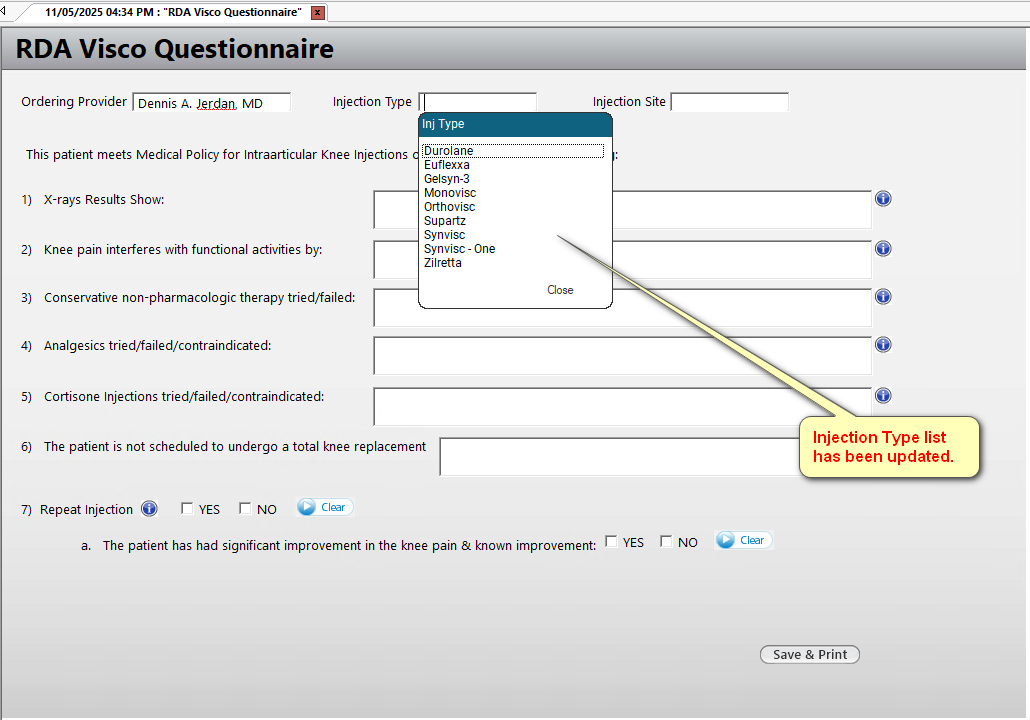This screenshot has width=1030, height=720.
Task: Open info icon for Conservative non-pharmacologic therapy row
Action: click(x=883, y=296)
